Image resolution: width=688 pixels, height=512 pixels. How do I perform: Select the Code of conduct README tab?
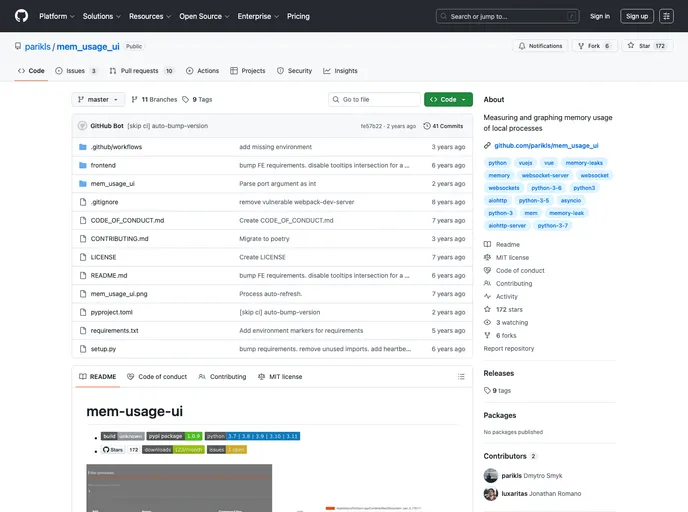(x=157, y=377)
